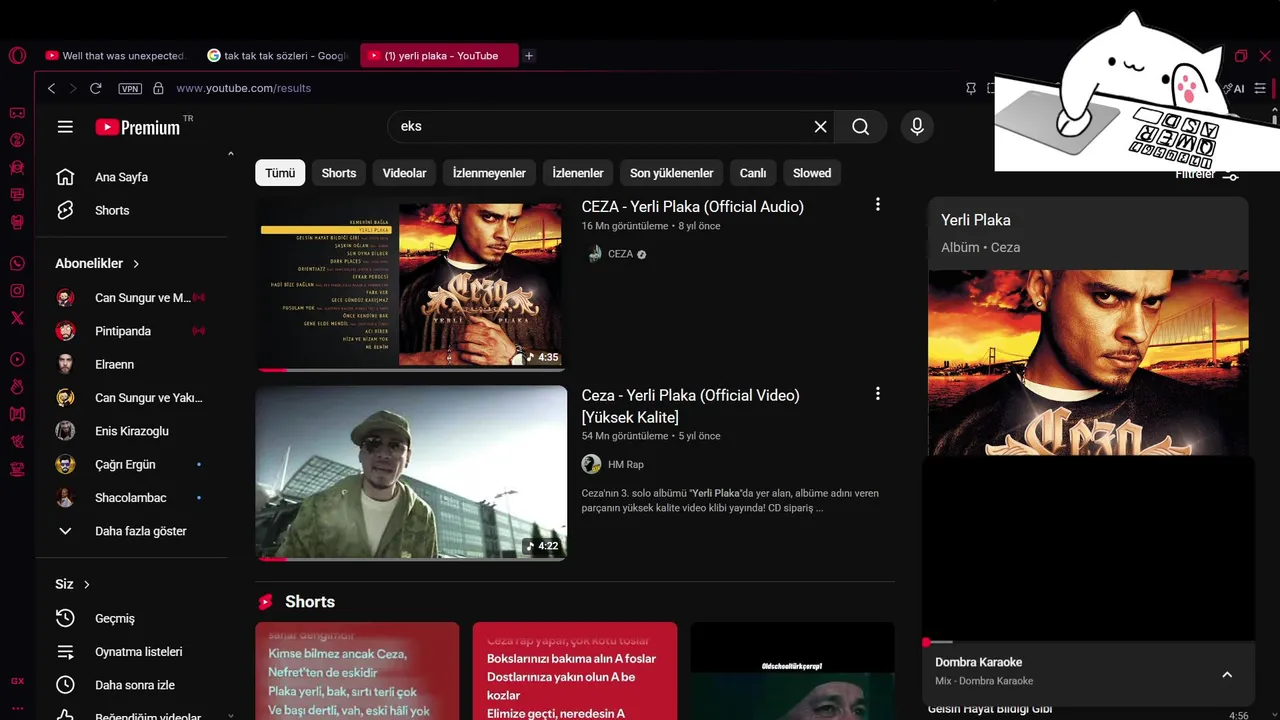Expand Abonelikler subscriptions section

[98, 263]
